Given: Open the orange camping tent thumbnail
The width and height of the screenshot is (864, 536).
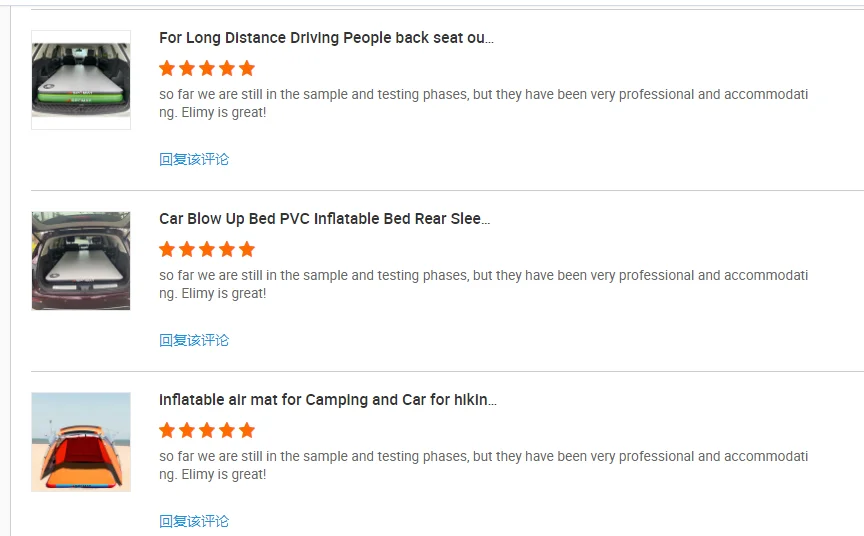Looking at the screenshot, I should tap(81, 442).
